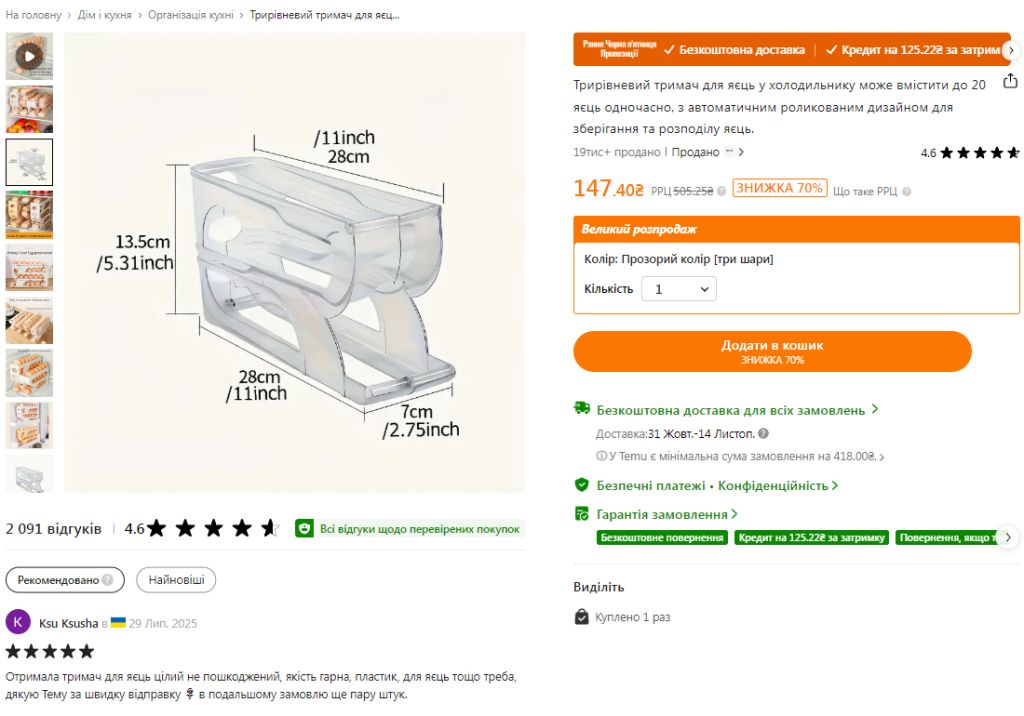Select the Рекомендовано review sort option
The image size is (1024, 716).
click(x=65, y=580)
